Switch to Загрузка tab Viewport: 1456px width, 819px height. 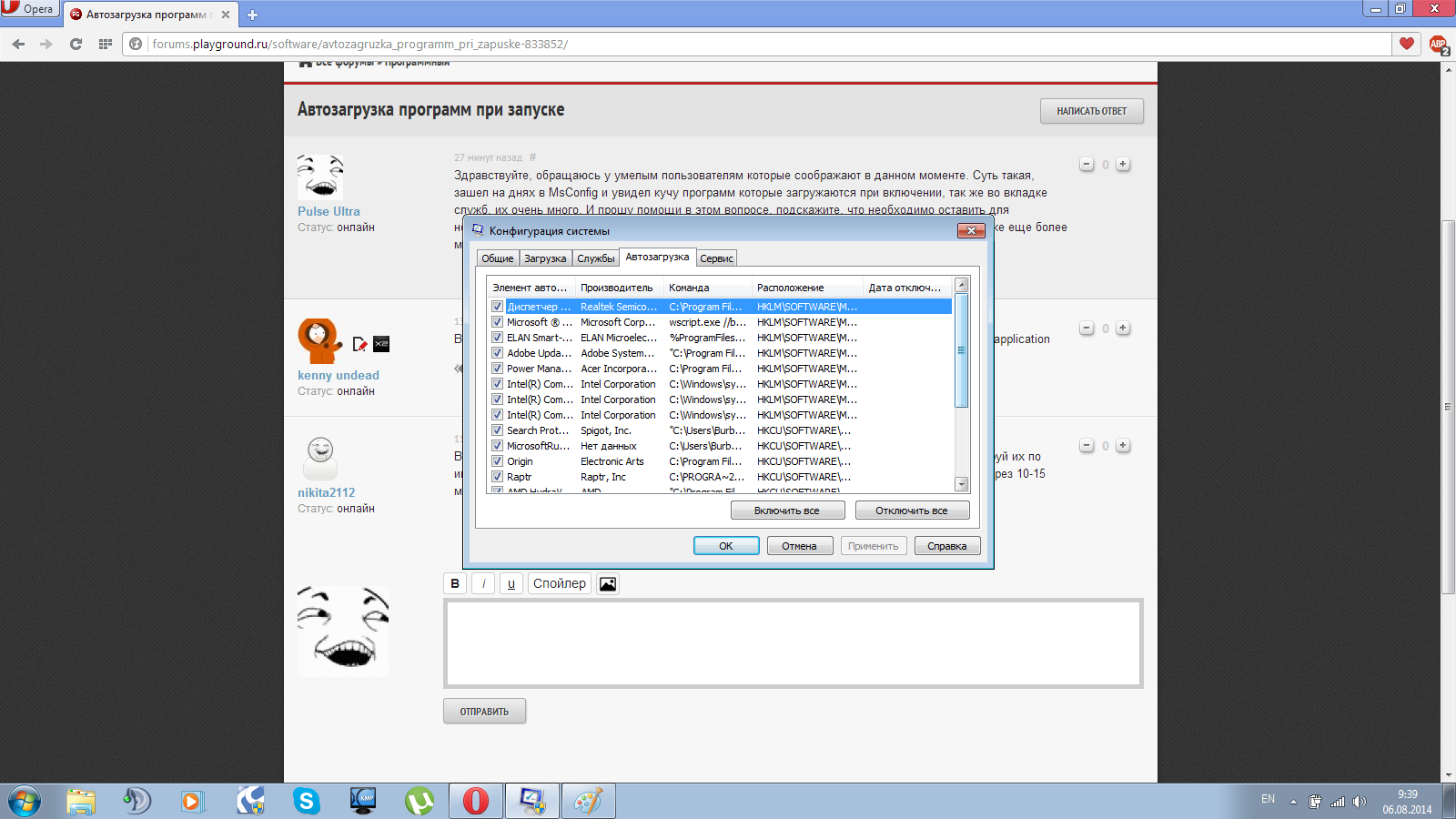pyautogui.click(x=545, y=258)
